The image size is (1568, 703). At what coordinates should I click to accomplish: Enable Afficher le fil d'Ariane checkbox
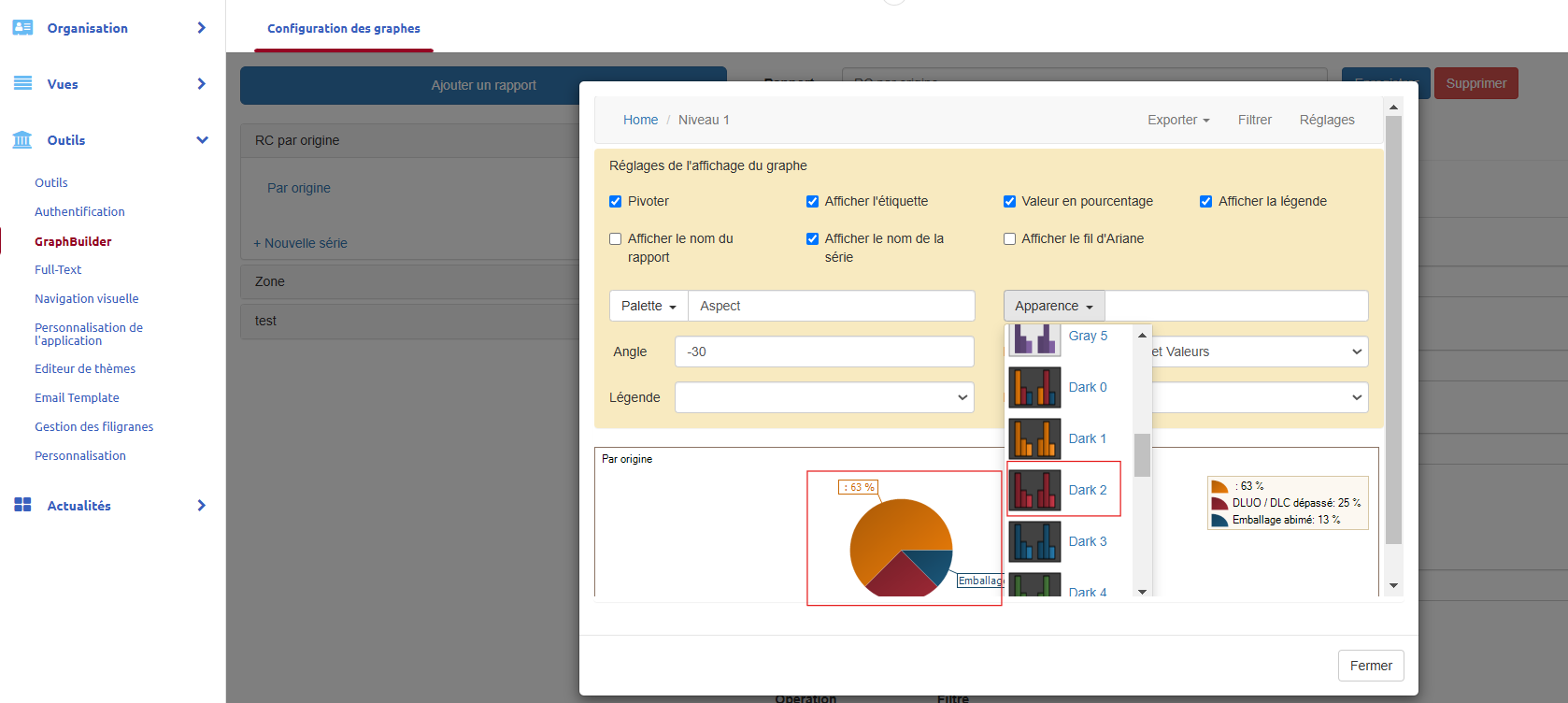[1009, 239]
